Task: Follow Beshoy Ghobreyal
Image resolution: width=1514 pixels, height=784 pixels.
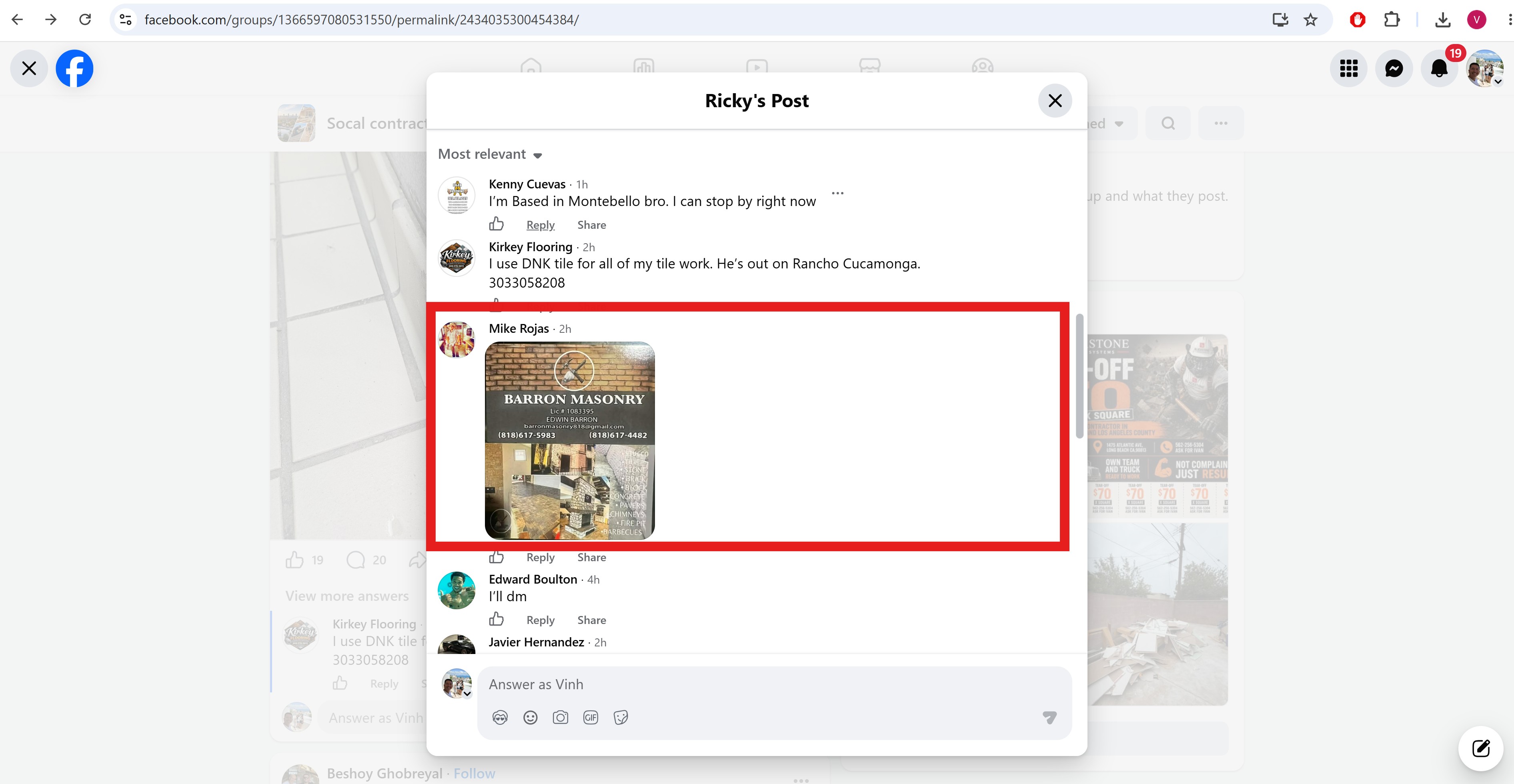Action: click(474, 774)
